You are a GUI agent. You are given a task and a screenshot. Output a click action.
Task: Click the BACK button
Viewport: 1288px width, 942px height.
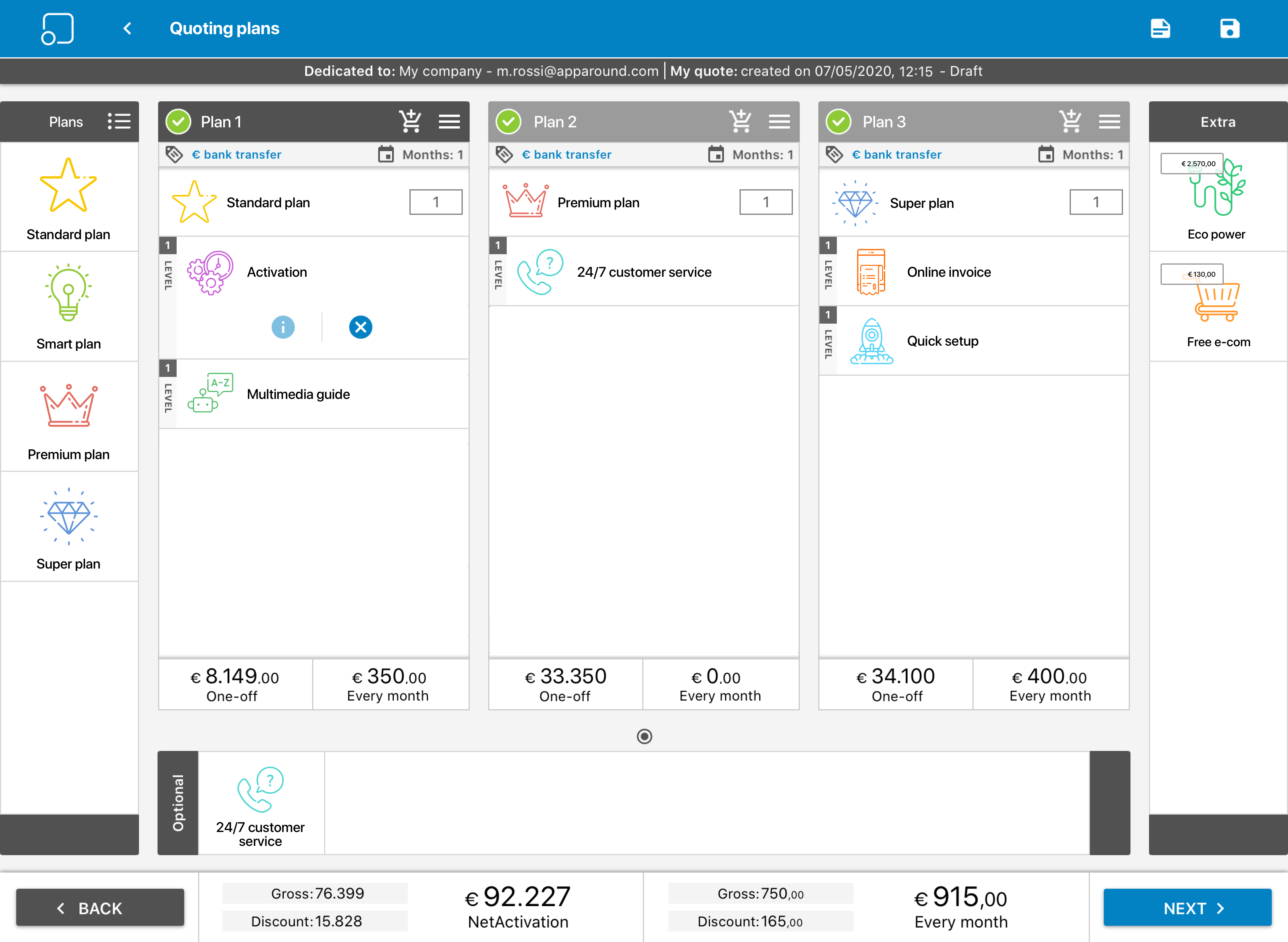tap(100, 908)
